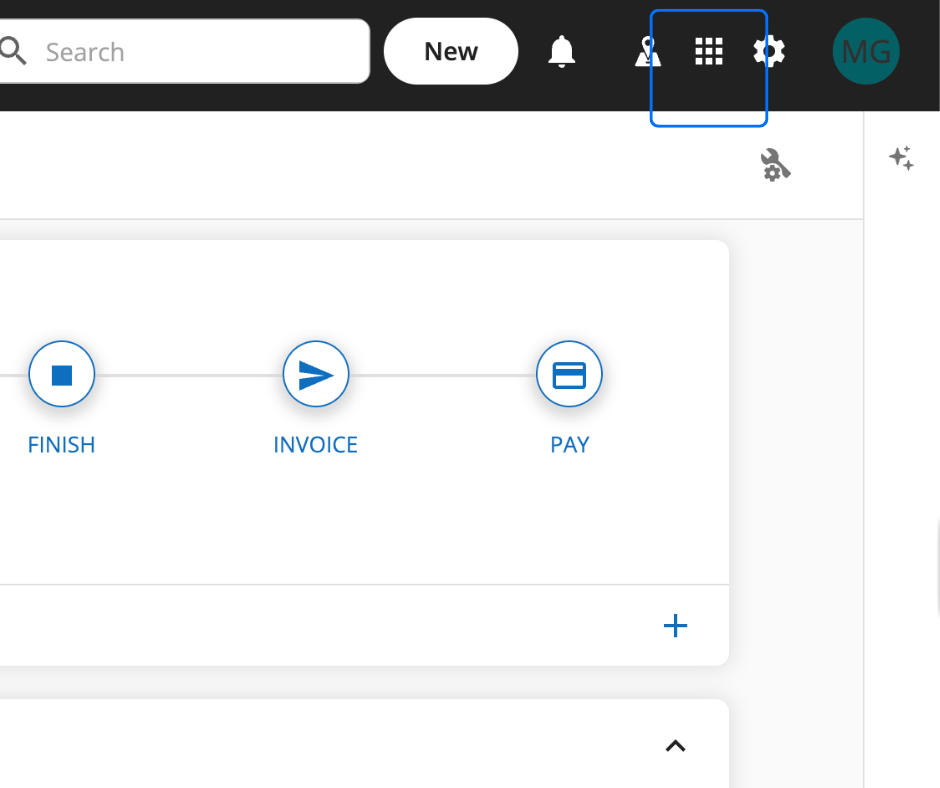Click the Finish stop-square step icon
This screenshot has width=940, height=788.
click(62, 374)
